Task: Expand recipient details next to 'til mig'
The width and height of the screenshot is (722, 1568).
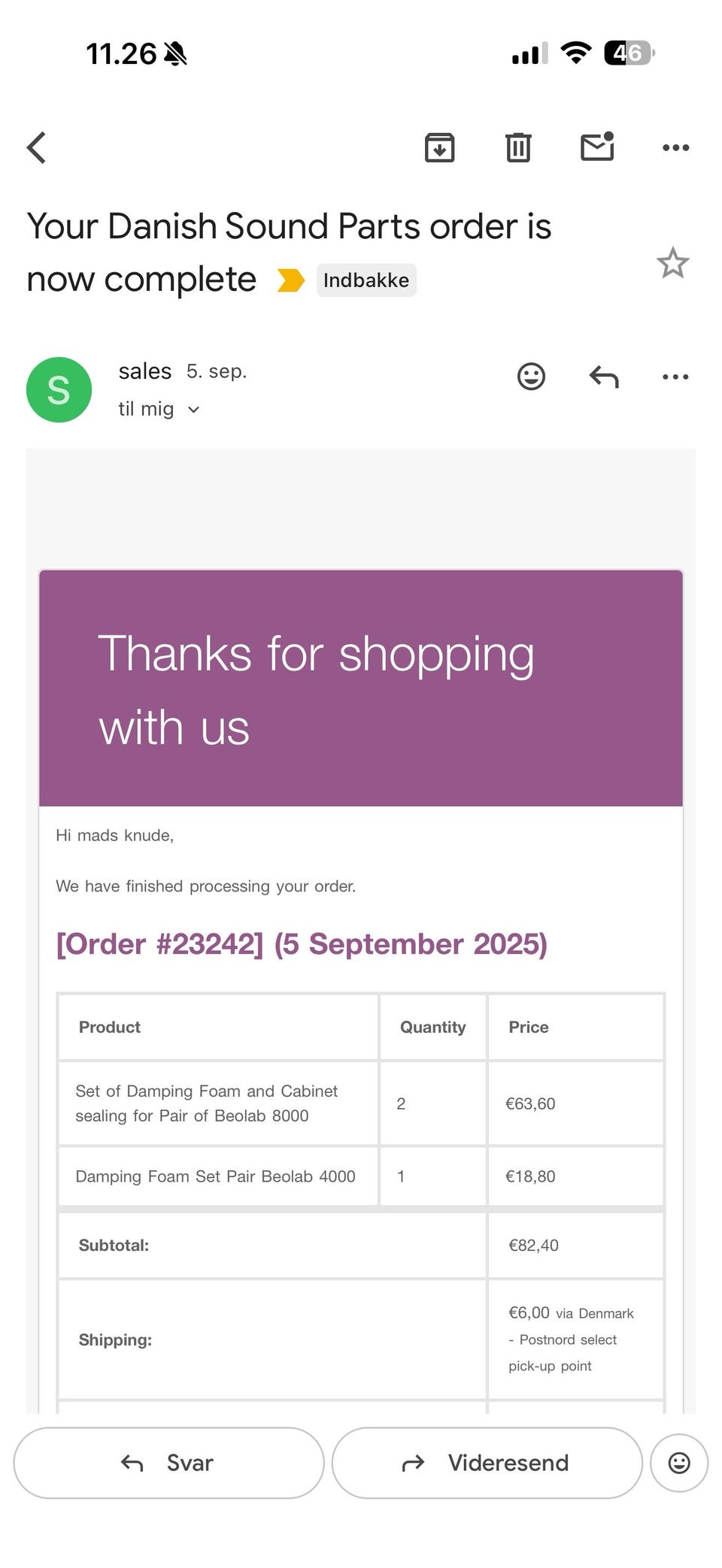Action: pos(193,410)
